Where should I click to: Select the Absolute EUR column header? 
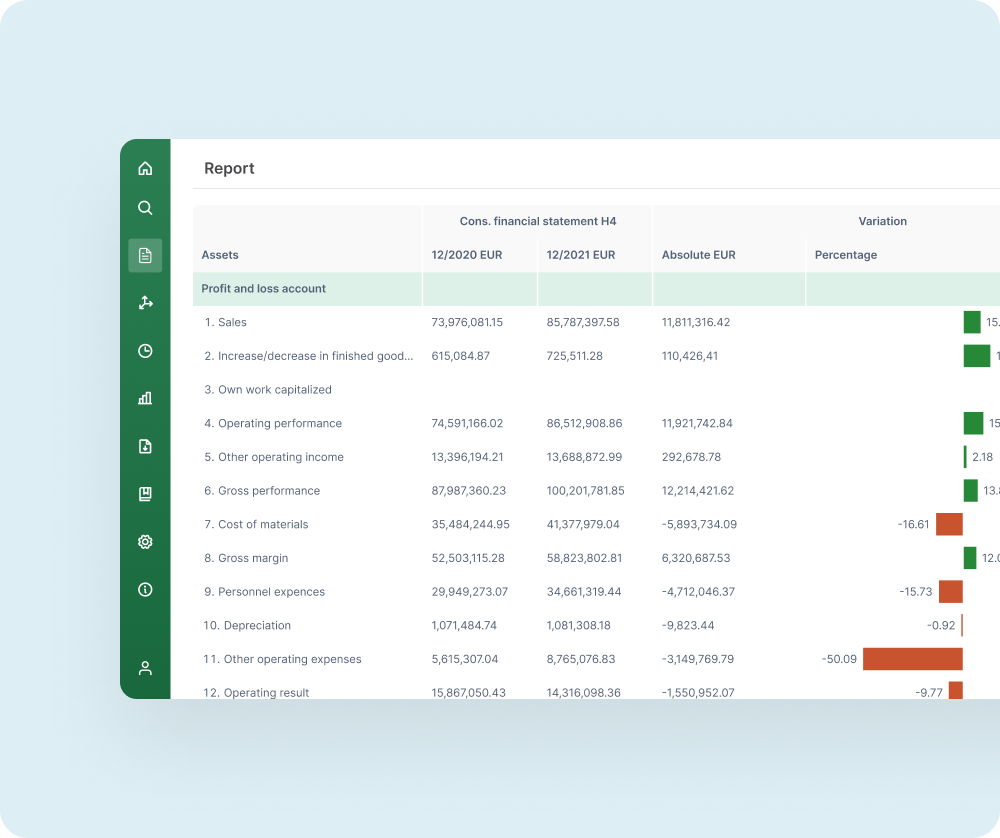(698, 255)
